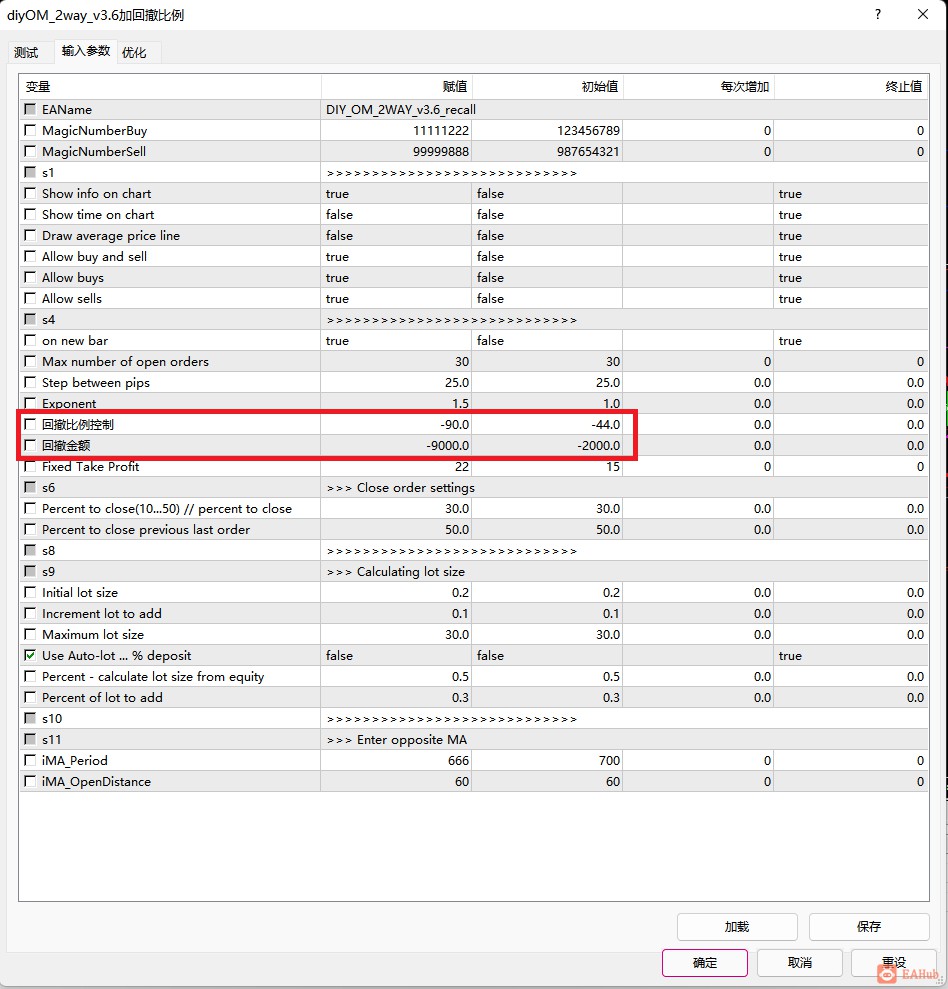Select the Max number of open orders value

396,361
